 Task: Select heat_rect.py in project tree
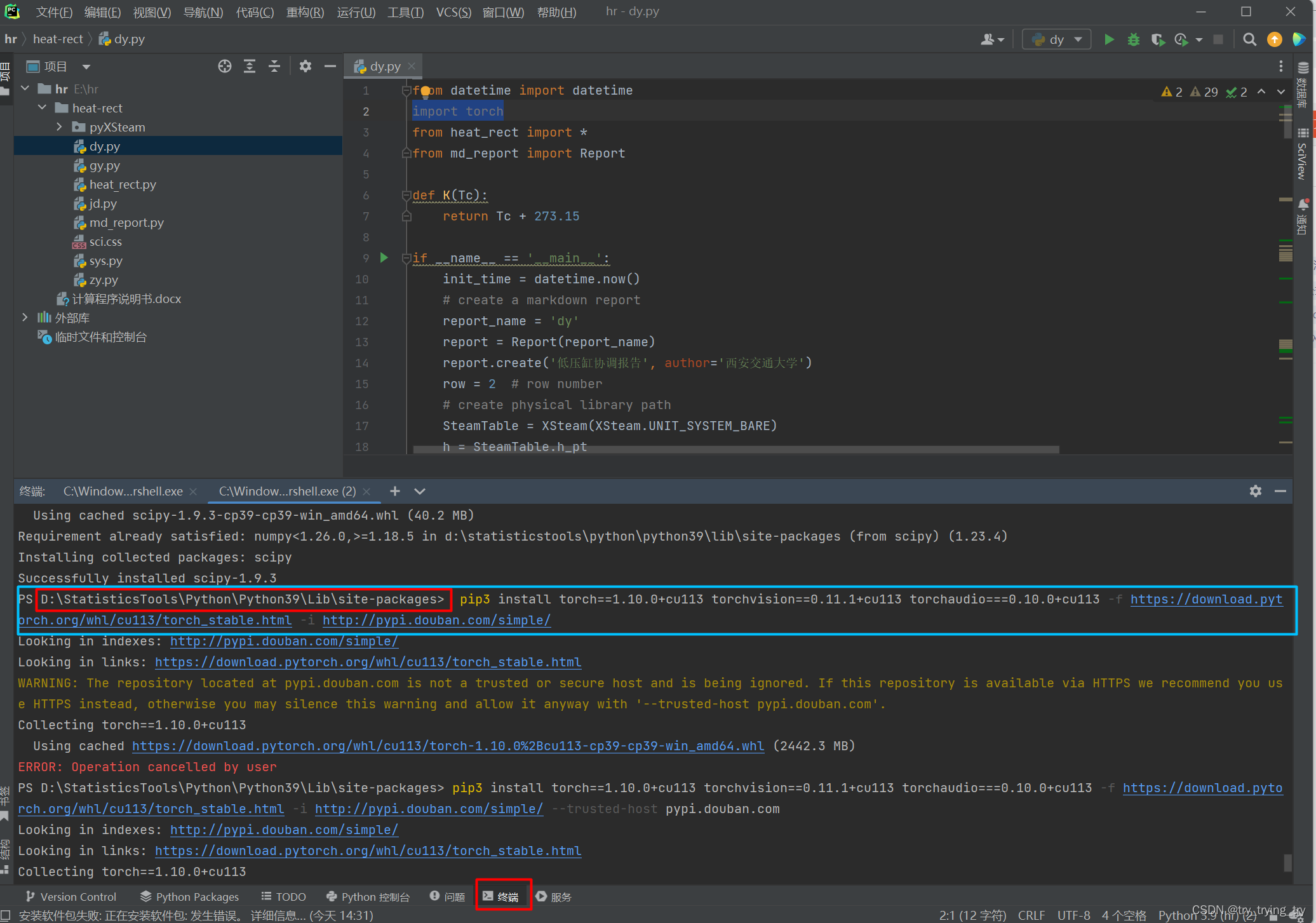tap(123, 184)
